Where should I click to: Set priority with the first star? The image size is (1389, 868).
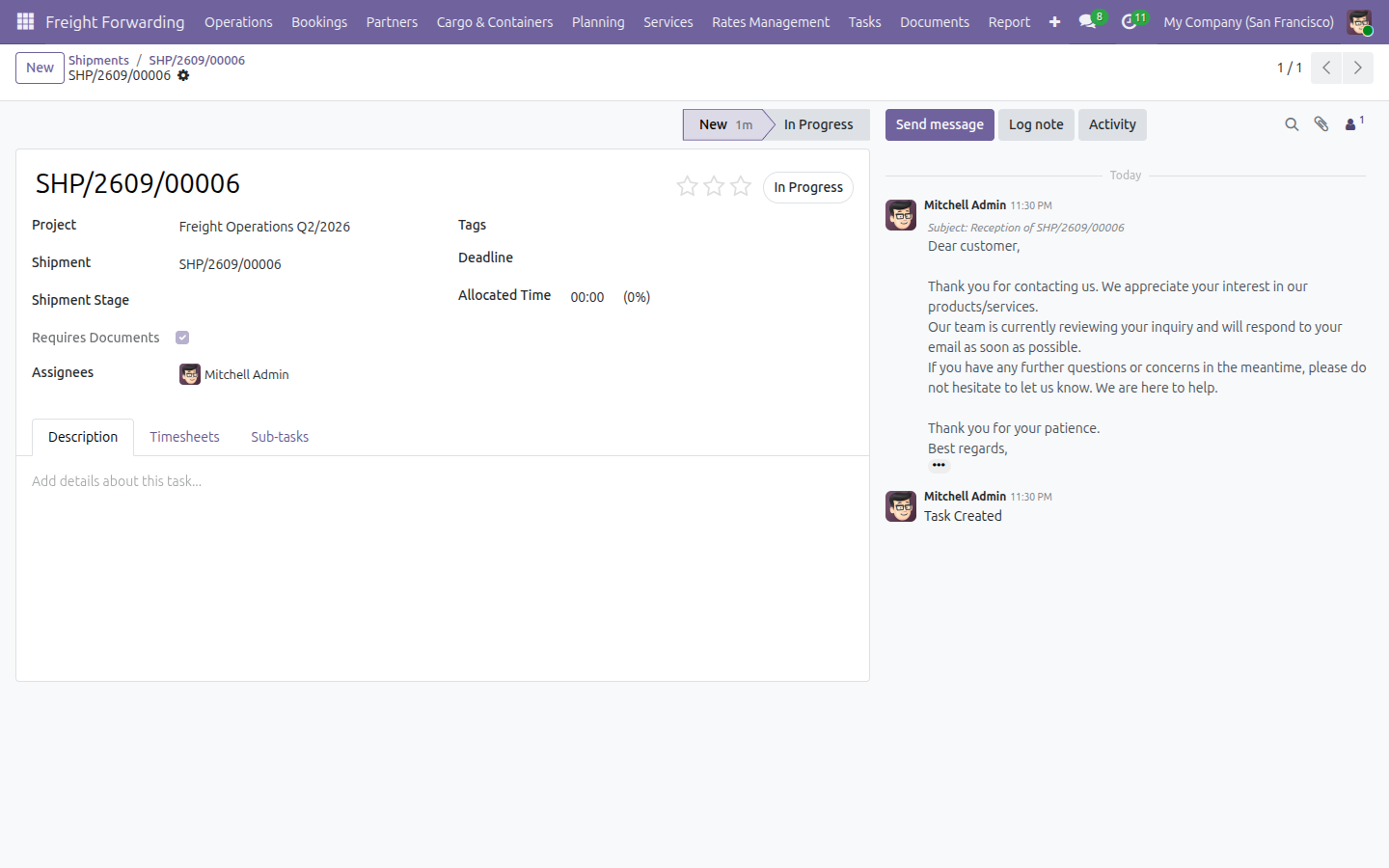(x=687, y=186)
